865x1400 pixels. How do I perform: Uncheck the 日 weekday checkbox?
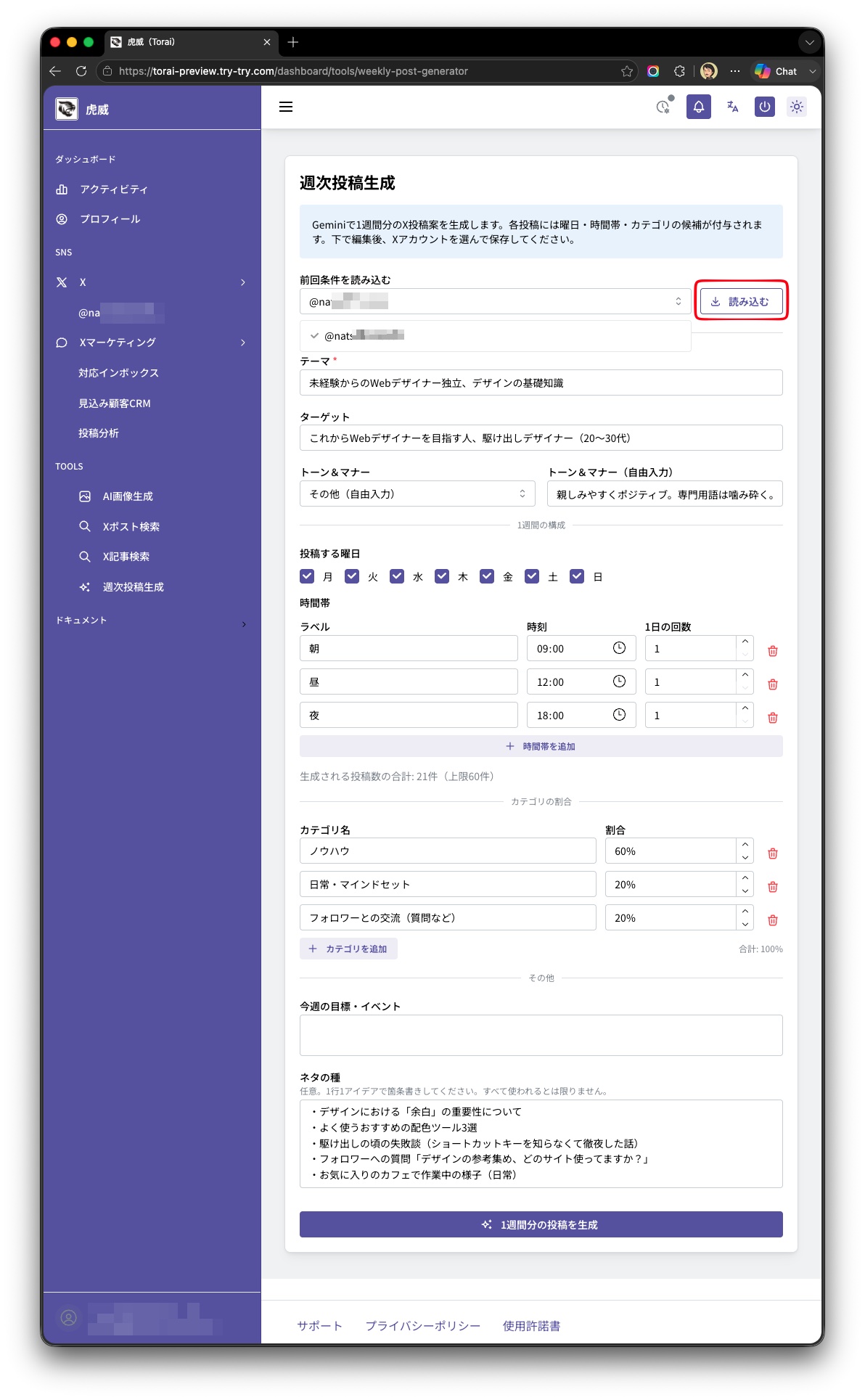577,576
